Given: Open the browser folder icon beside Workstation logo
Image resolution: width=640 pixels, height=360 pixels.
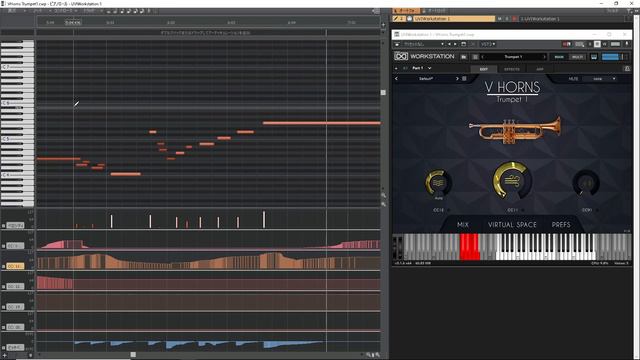Looking at the screenshot, I should 464,57.
